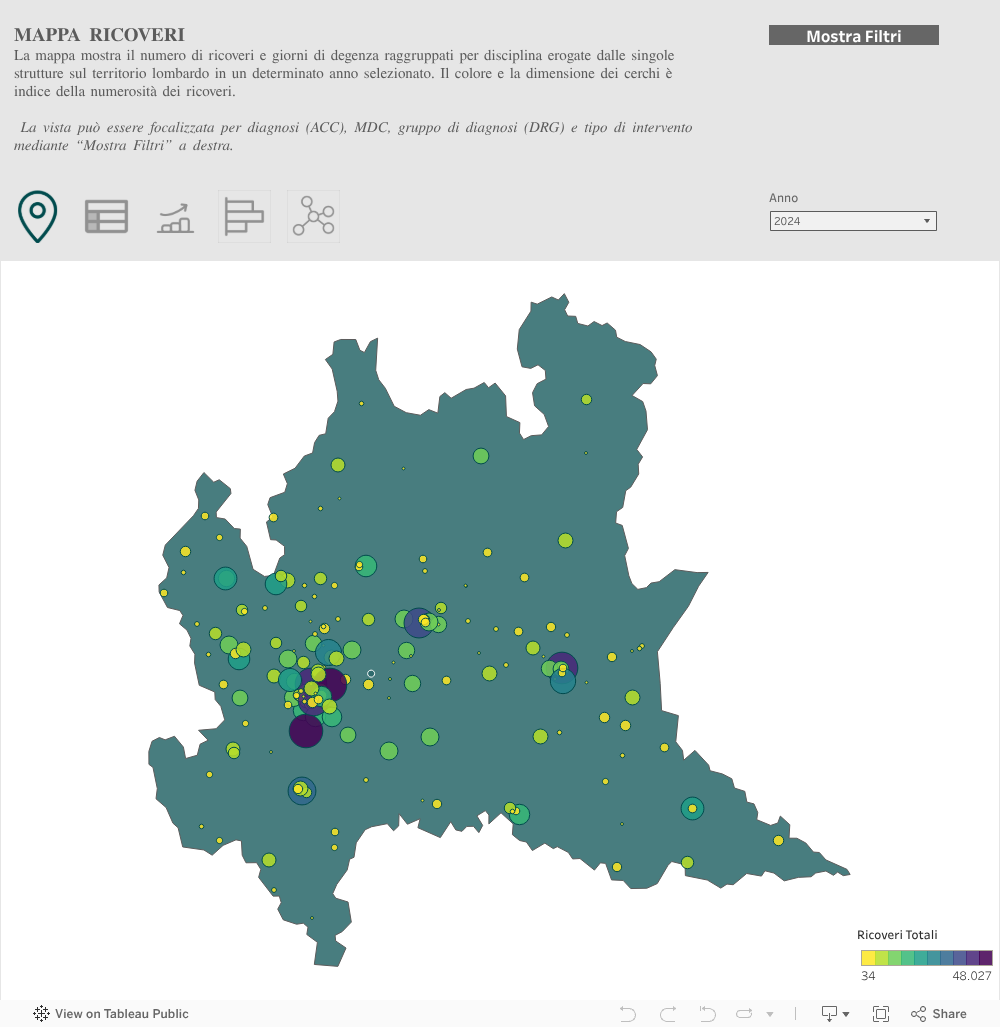Click the Tableau redo arrow
This screenshot has height=1027, width=1000.
click(x=668, y=1013)
